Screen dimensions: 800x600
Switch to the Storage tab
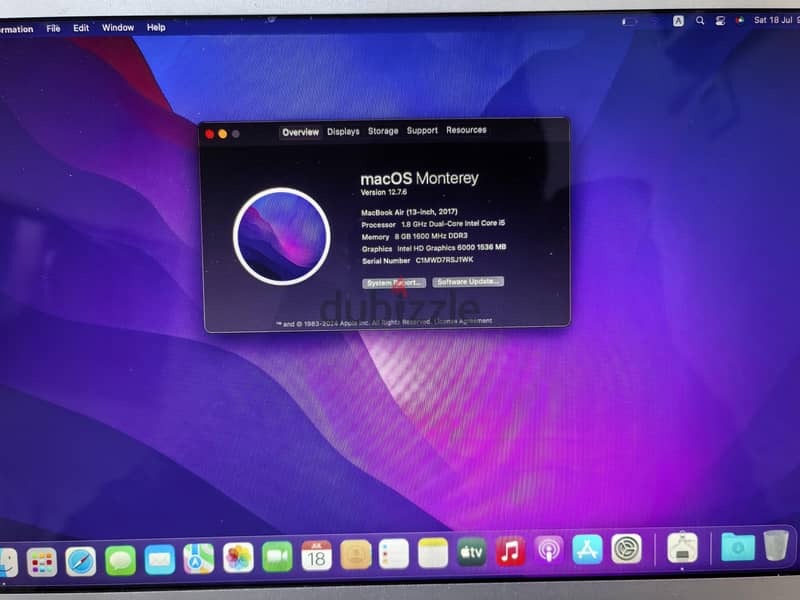[383, 131]
